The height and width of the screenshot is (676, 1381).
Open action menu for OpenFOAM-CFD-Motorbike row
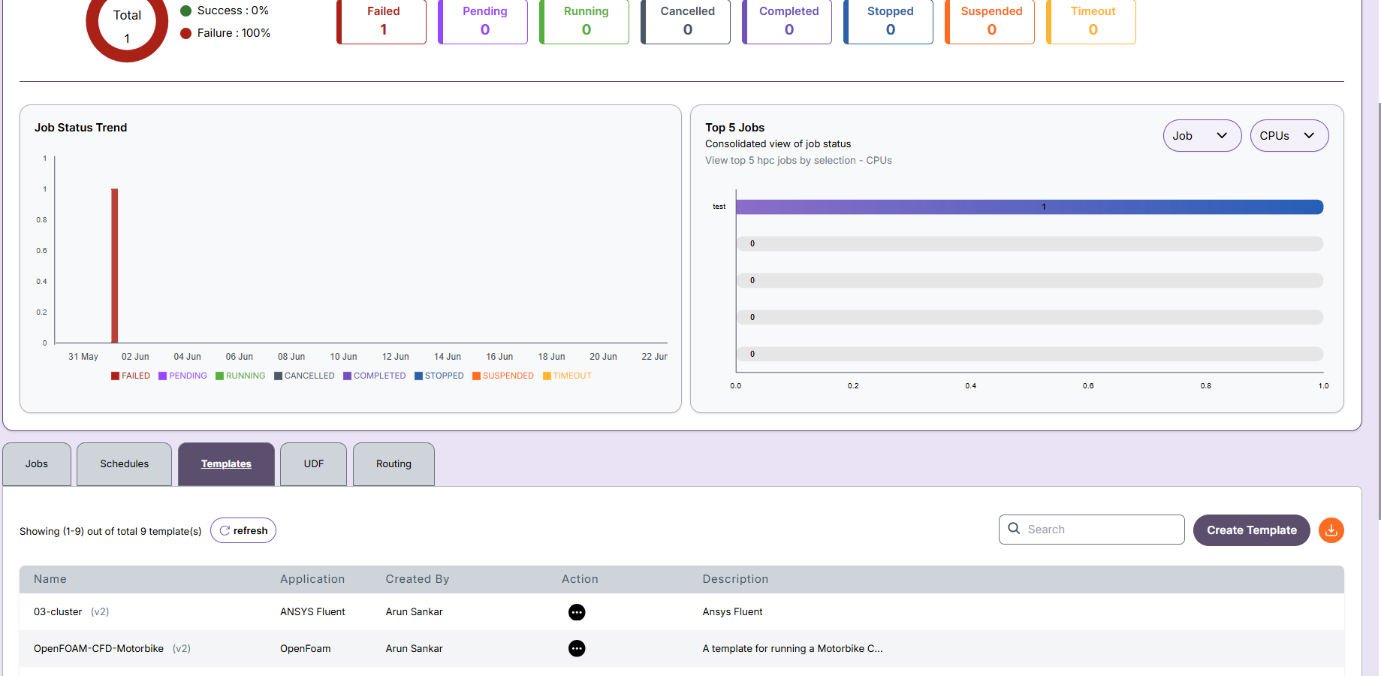(577, 649)
